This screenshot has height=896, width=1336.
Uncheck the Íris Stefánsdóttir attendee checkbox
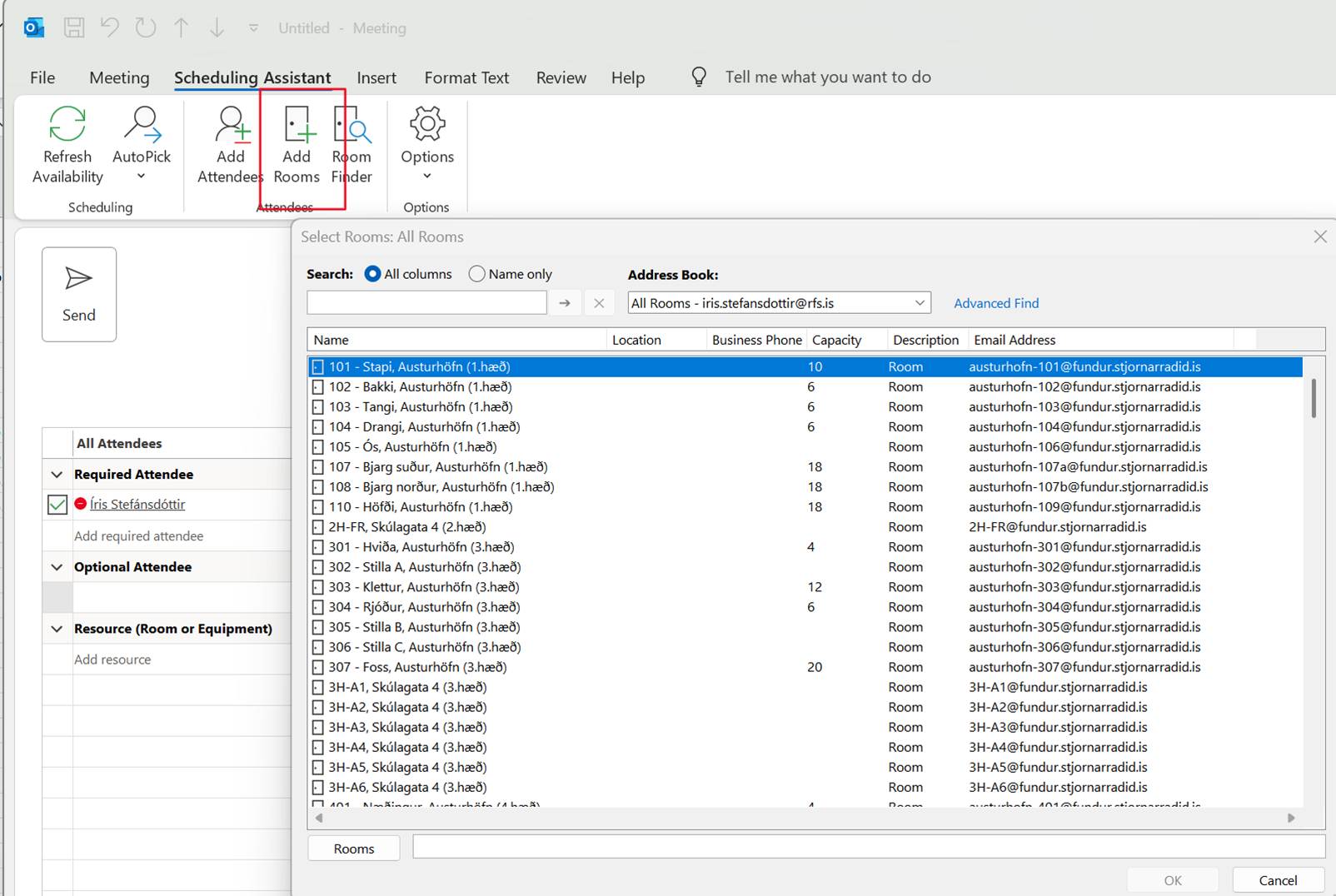tap(57, 505)
